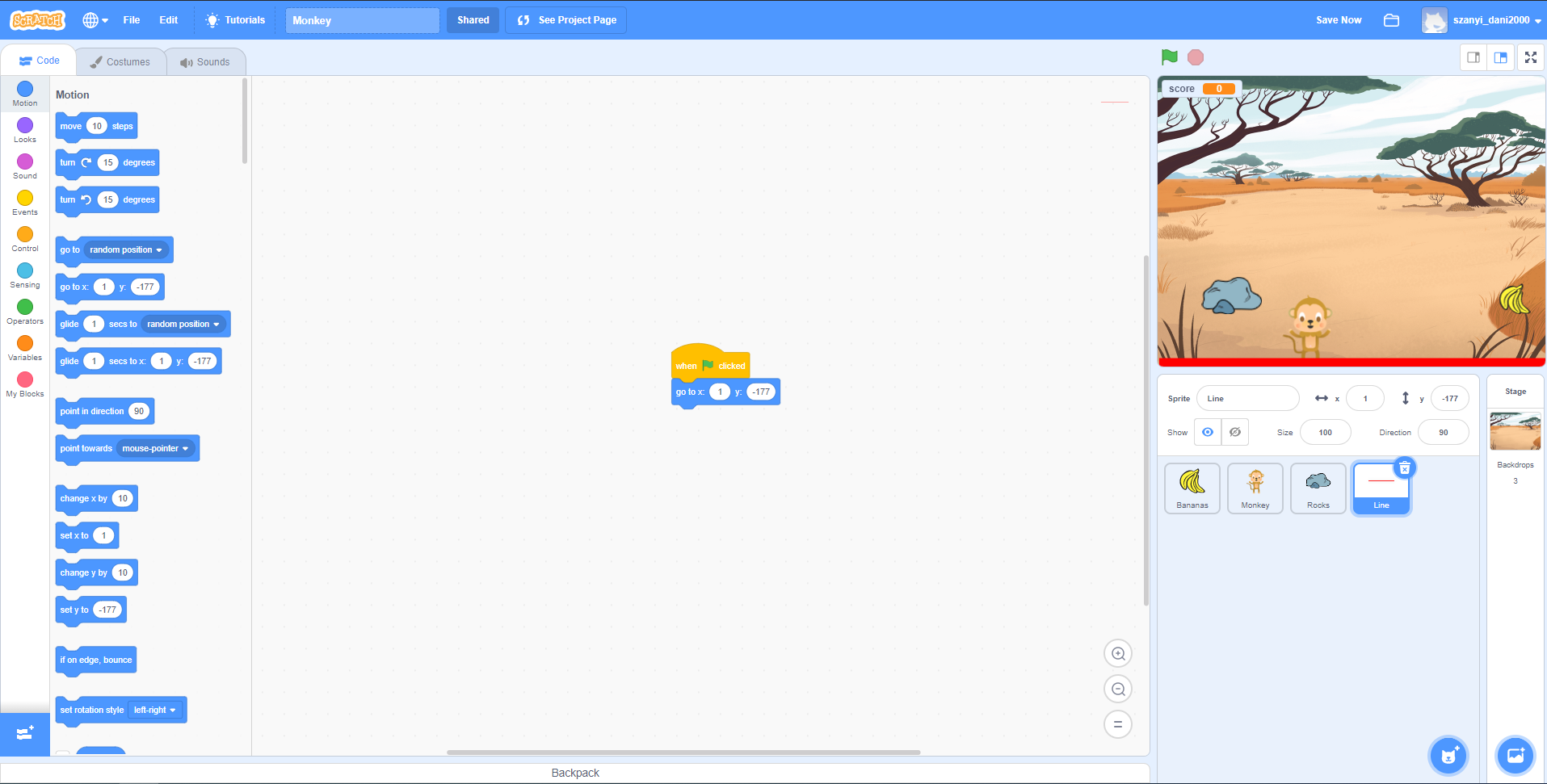1547x784 pixels.
Task: Enter full screen stage mode
Action: 1531,57
